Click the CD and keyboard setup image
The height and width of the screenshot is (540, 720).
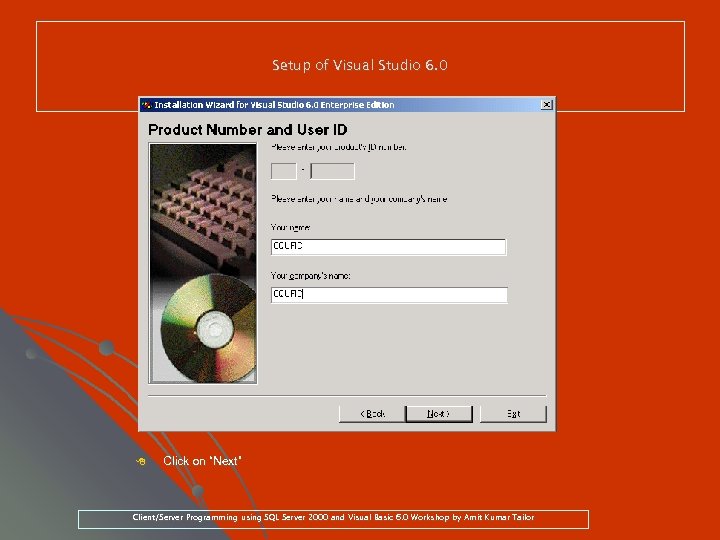[203, 263]
